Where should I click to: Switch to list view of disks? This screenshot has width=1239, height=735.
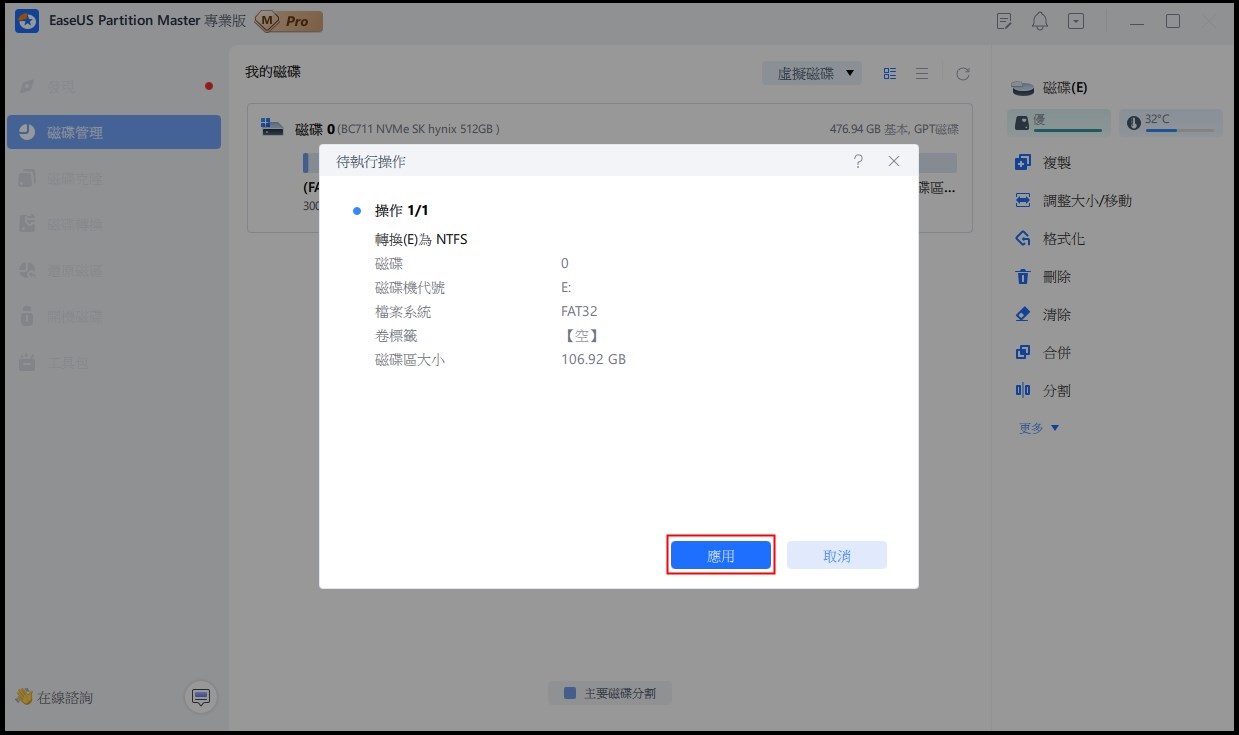tap(921, 72)
